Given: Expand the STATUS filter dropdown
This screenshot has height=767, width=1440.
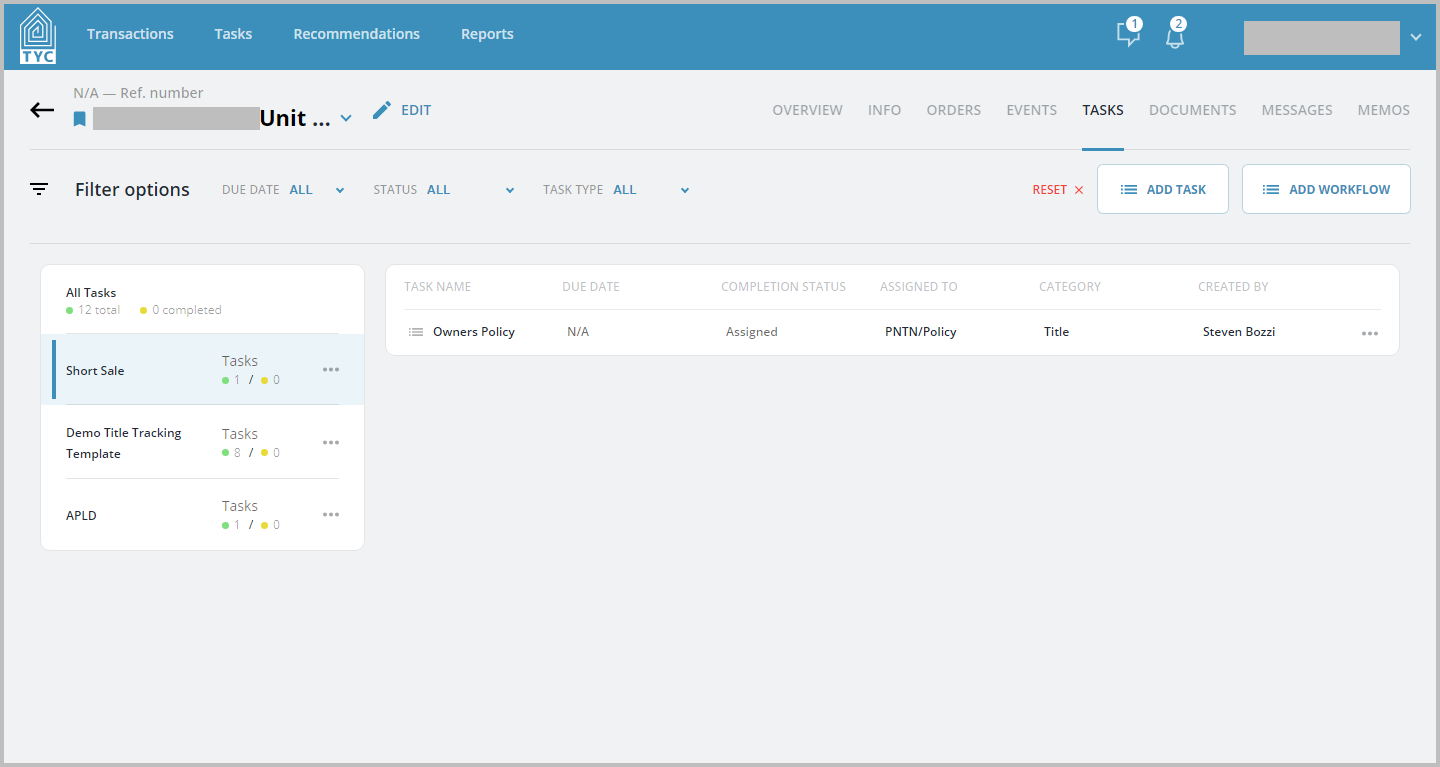Looking at the screenshot, I should tap(510, 190).
